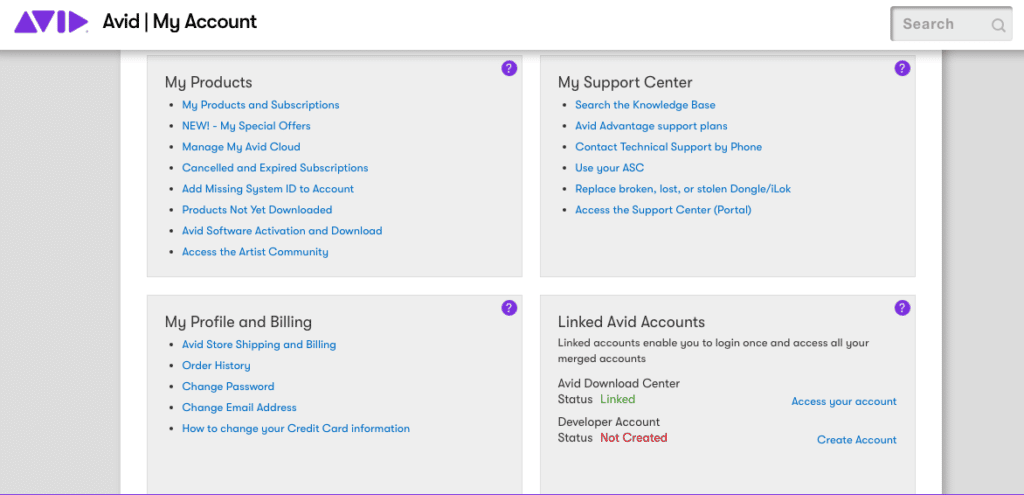This screenshot has height=495, width=1024.
Task: Open Products Not Yet Downloaded link
Action: (257, 210)
